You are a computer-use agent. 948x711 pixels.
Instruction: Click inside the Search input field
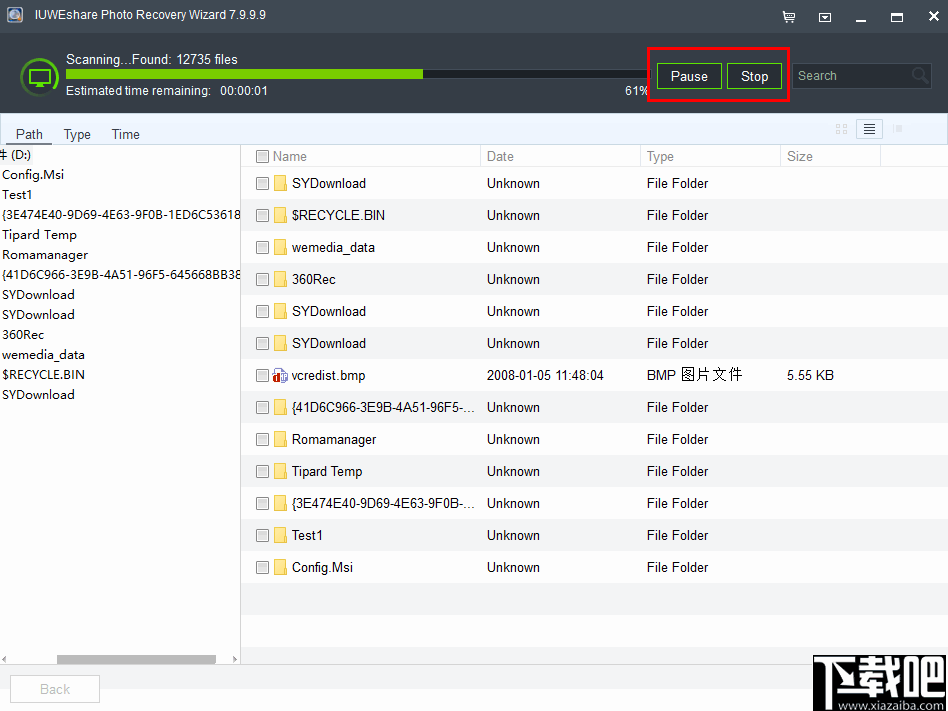855,75
